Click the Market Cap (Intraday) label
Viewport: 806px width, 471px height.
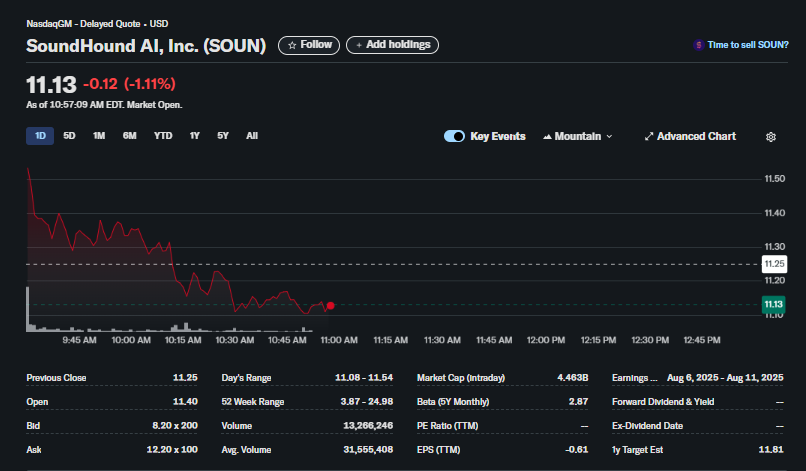click(x=461, y=378)
